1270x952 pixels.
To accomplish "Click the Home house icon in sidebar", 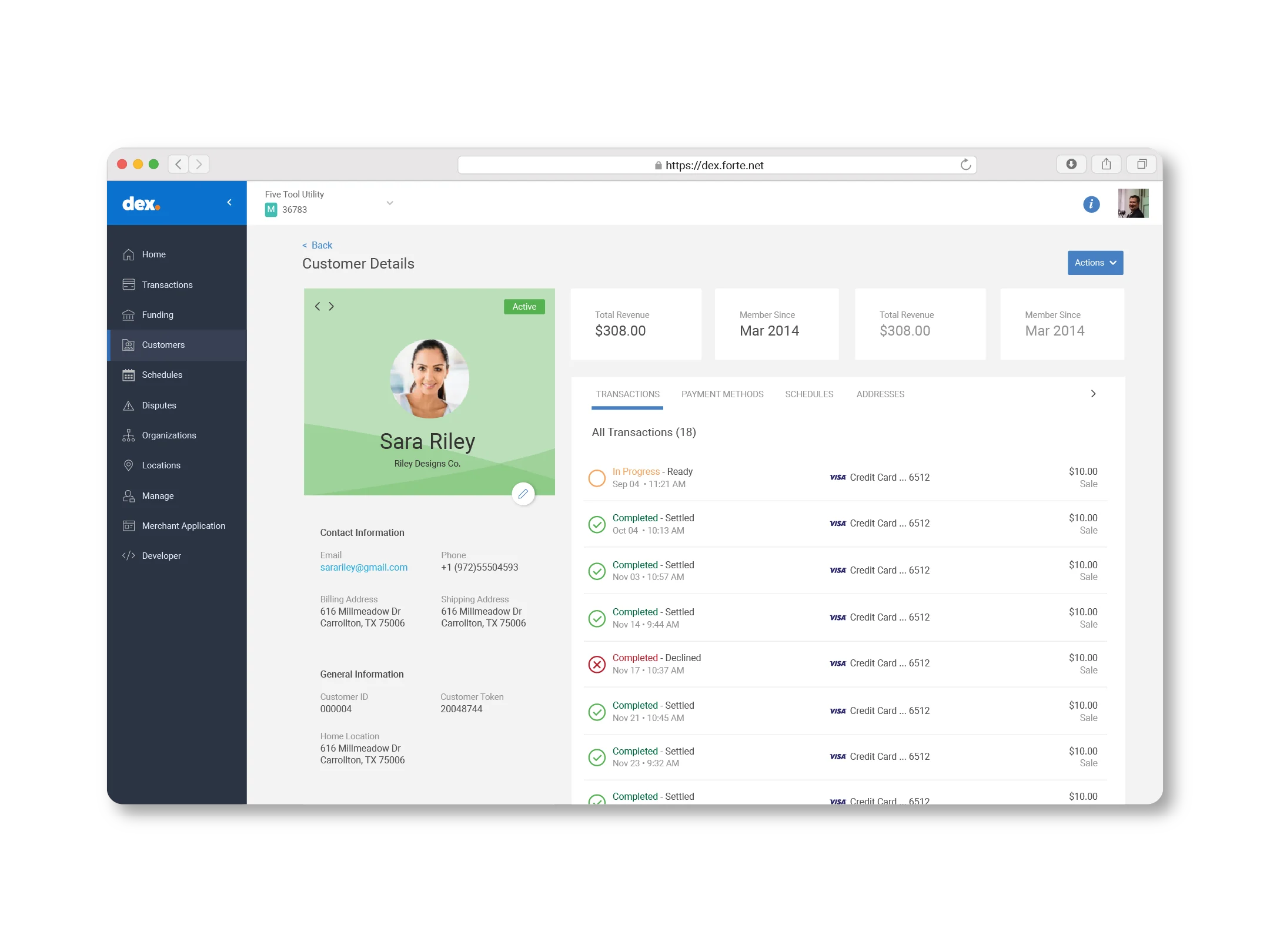I will pos(128,254).
